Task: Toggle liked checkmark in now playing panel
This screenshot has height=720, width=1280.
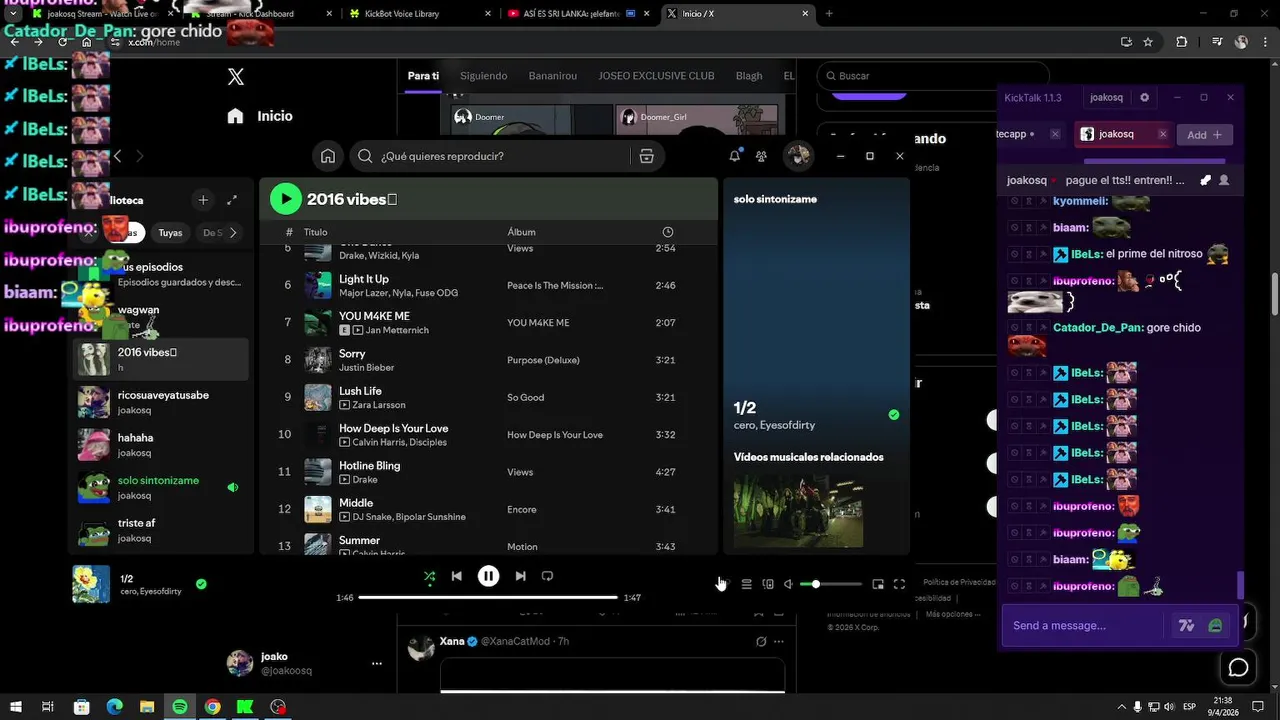Action: pos(894,415)
